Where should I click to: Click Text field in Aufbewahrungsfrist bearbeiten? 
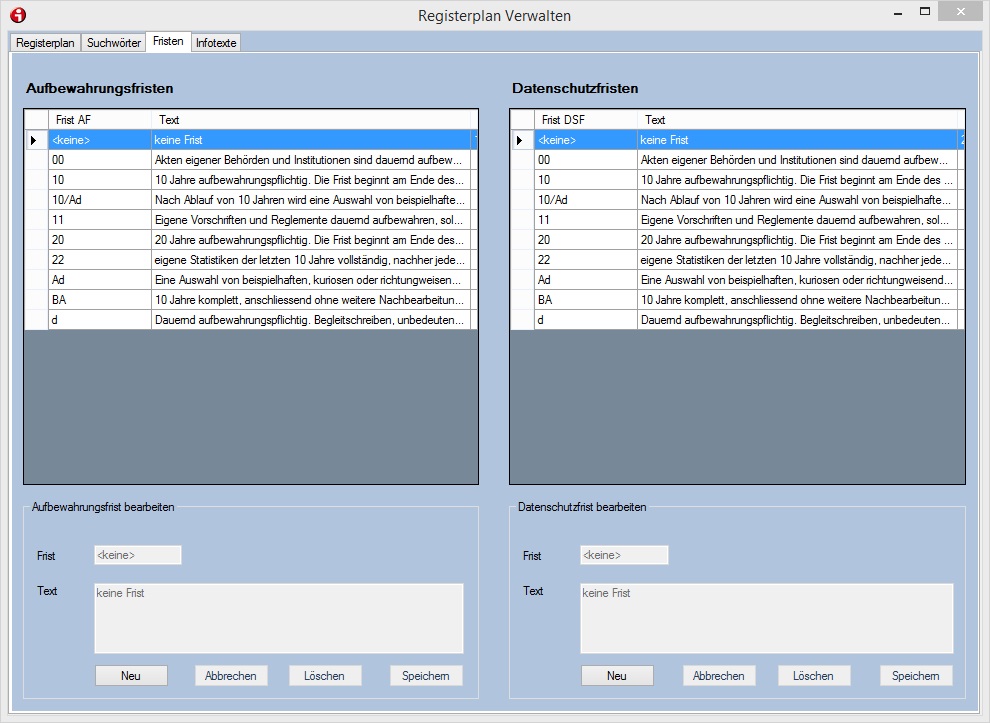[x=279, y=618]
